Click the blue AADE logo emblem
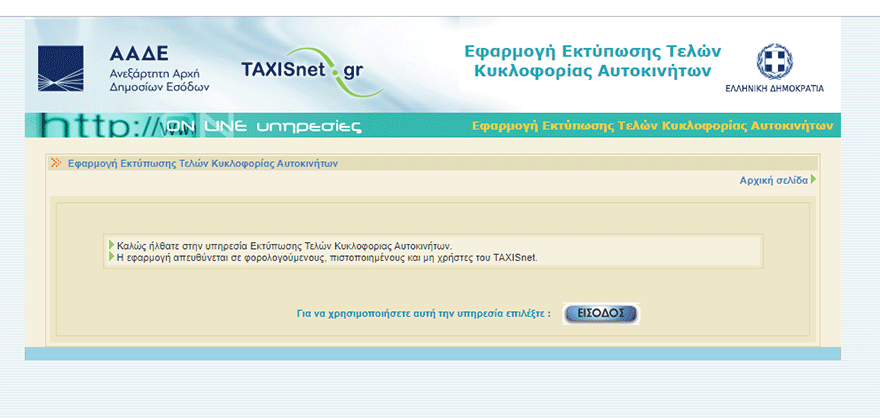Screen dimensions: 880x418 tap(60, 68)
